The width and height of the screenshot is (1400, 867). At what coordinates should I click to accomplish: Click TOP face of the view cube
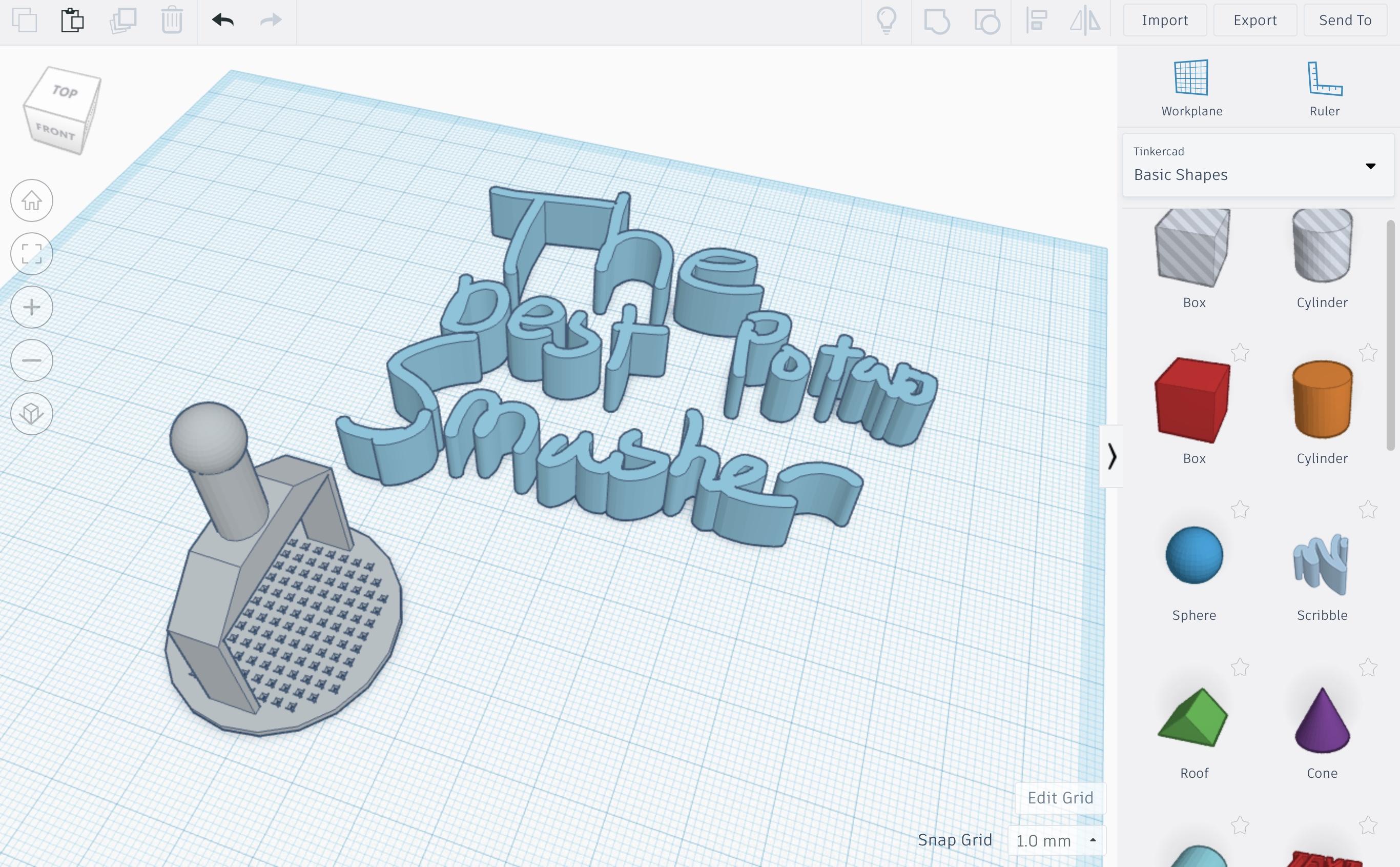tap(65, 92)
